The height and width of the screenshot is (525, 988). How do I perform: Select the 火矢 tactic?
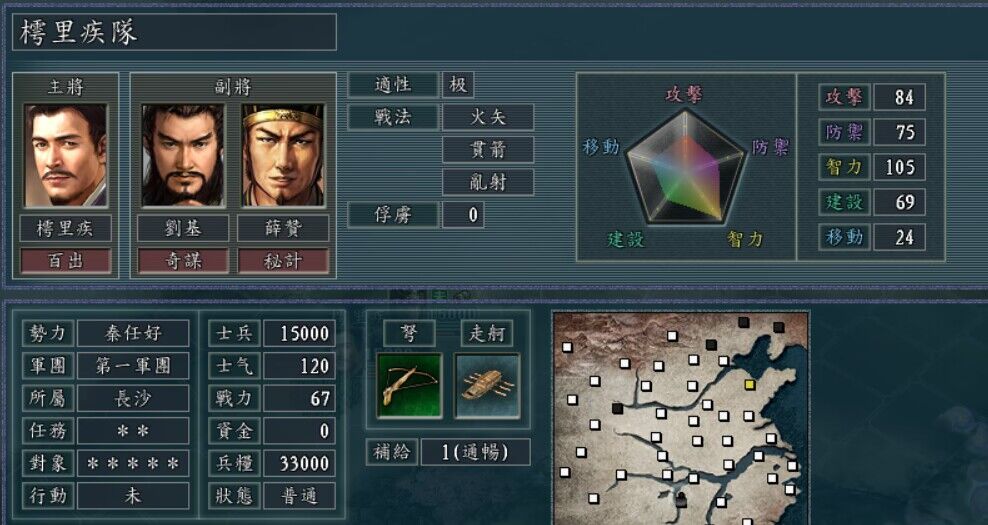click(x=488, y=117)
